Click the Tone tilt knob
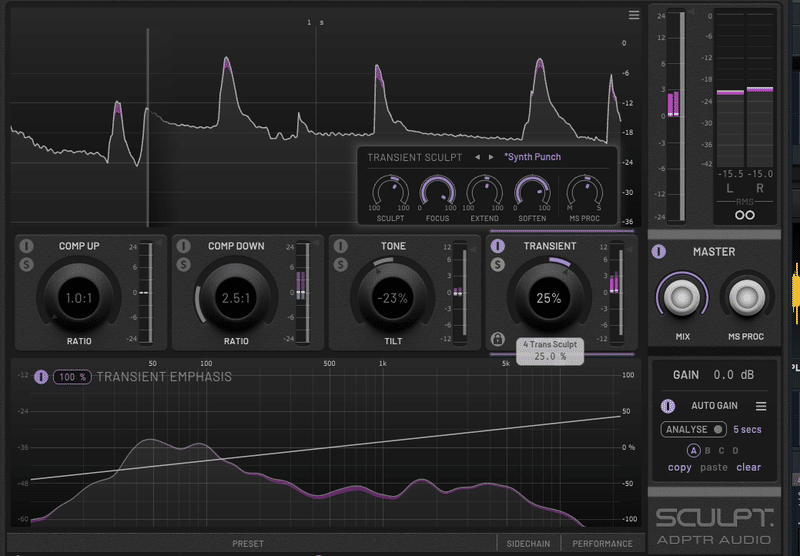The height and width of the screenshot is (556, 800). (x=393, y=298)
